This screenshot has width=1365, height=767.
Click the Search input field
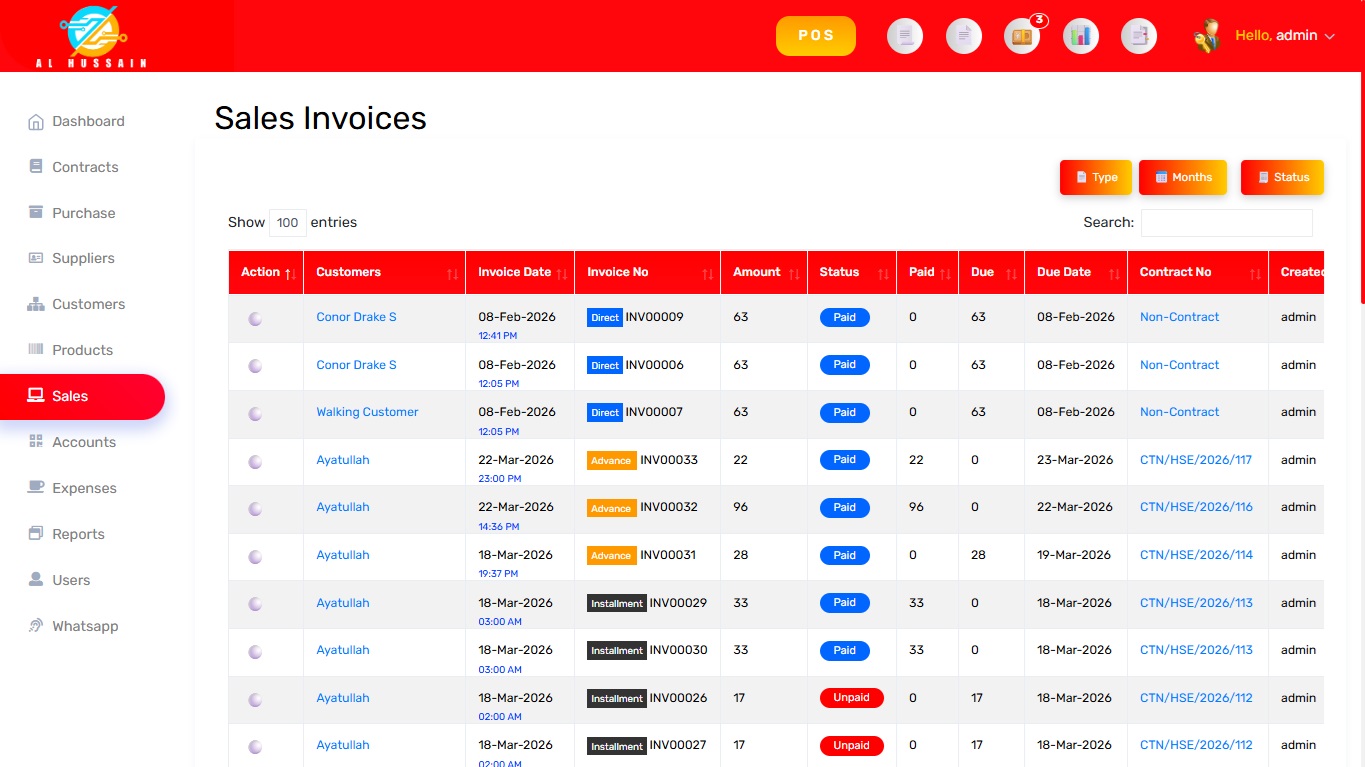coord(1226,223)
